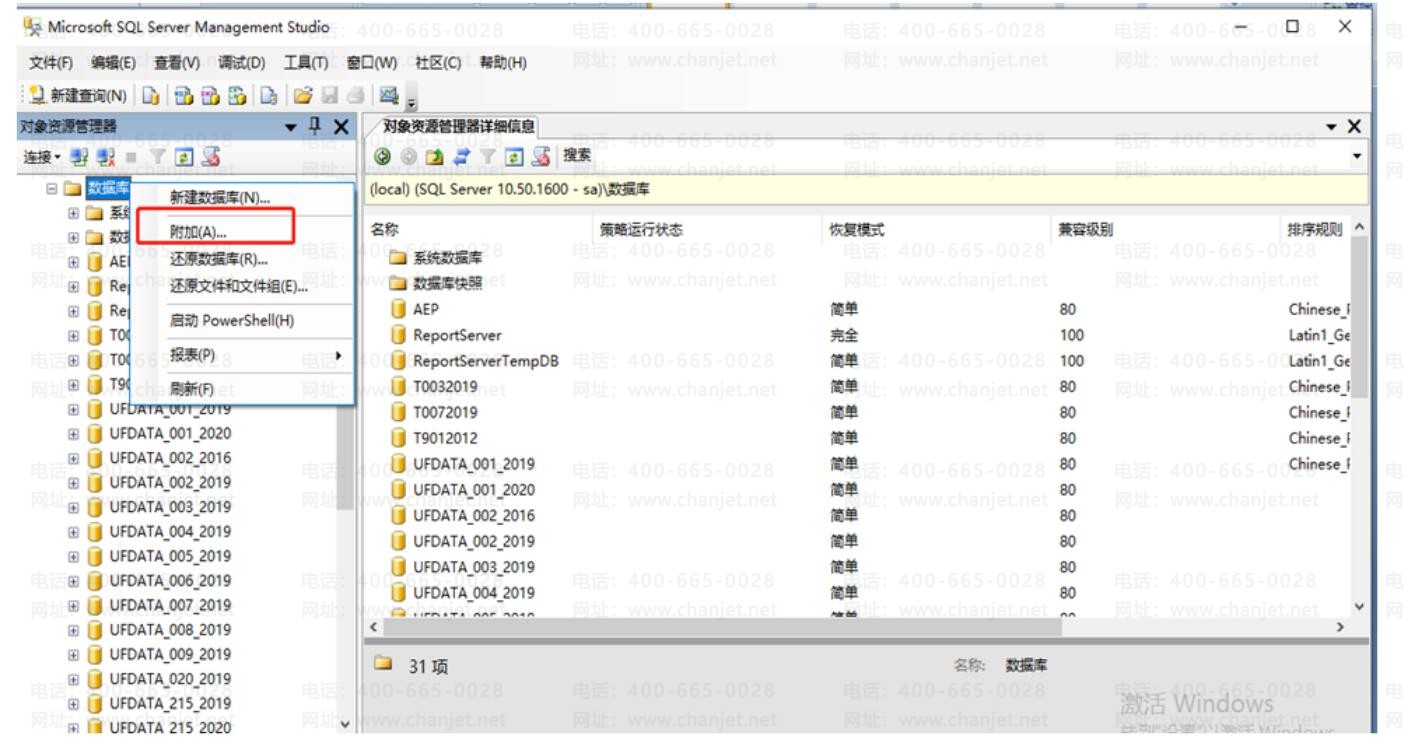Open the 社区(C) menu
Viewport: 1404px width, 741px height.
tap(438, 62)
